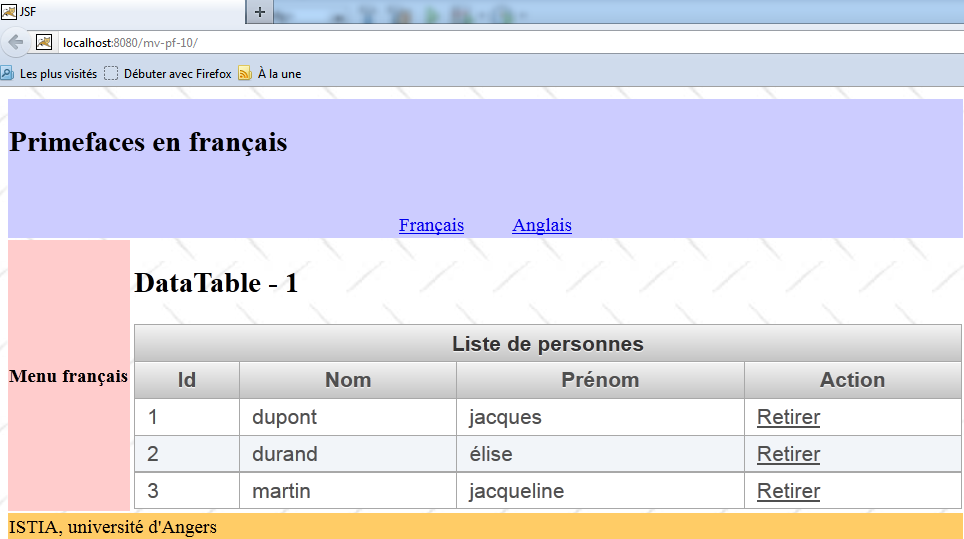Click the Action column header
The height and width of the screenshot is (539, 964).
pyautogui.click(x=852, y=380)
